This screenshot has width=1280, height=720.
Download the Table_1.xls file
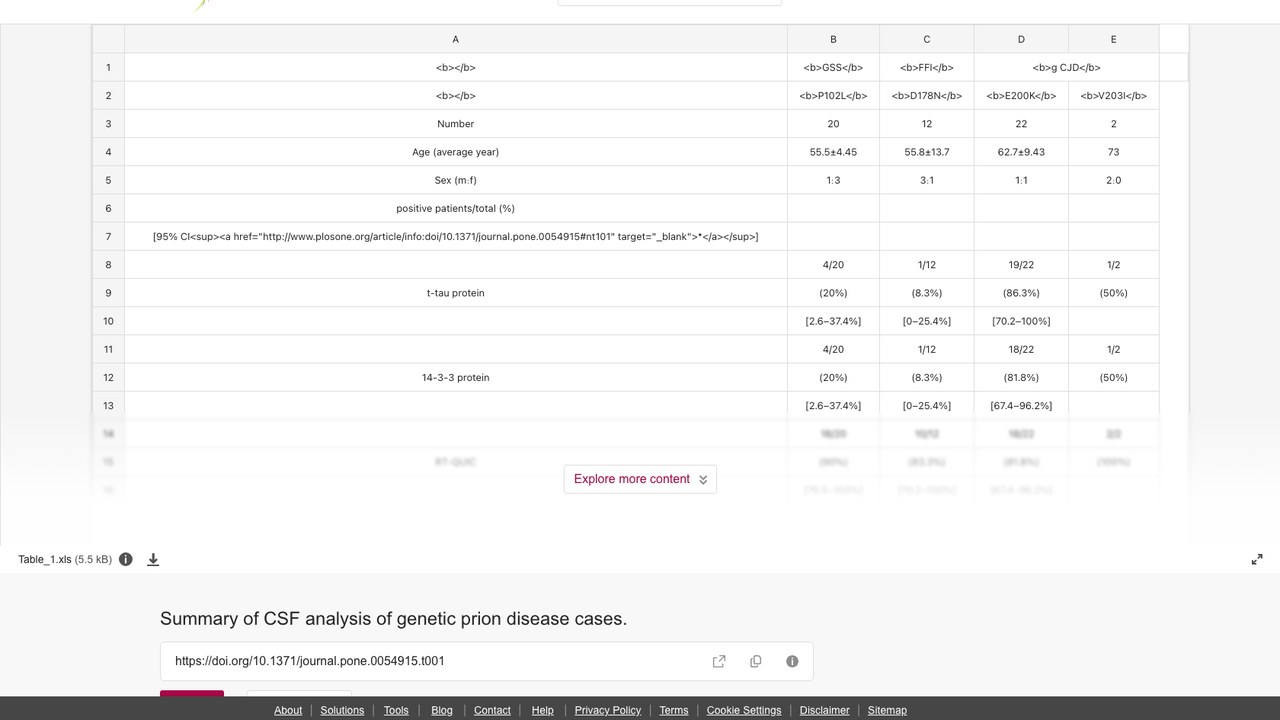click(x=153, y=560)
